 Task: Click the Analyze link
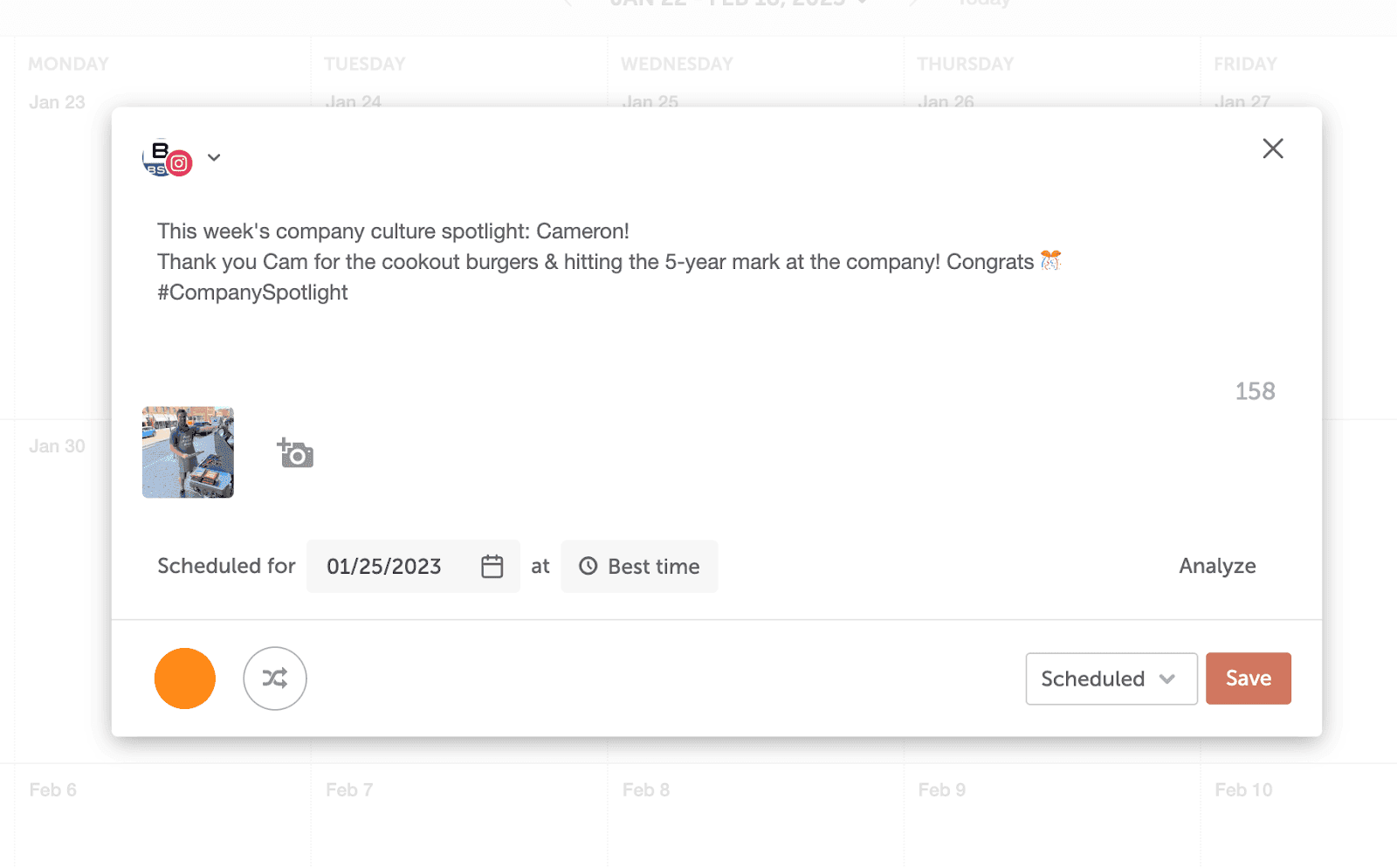click(x=1217, y=566)
